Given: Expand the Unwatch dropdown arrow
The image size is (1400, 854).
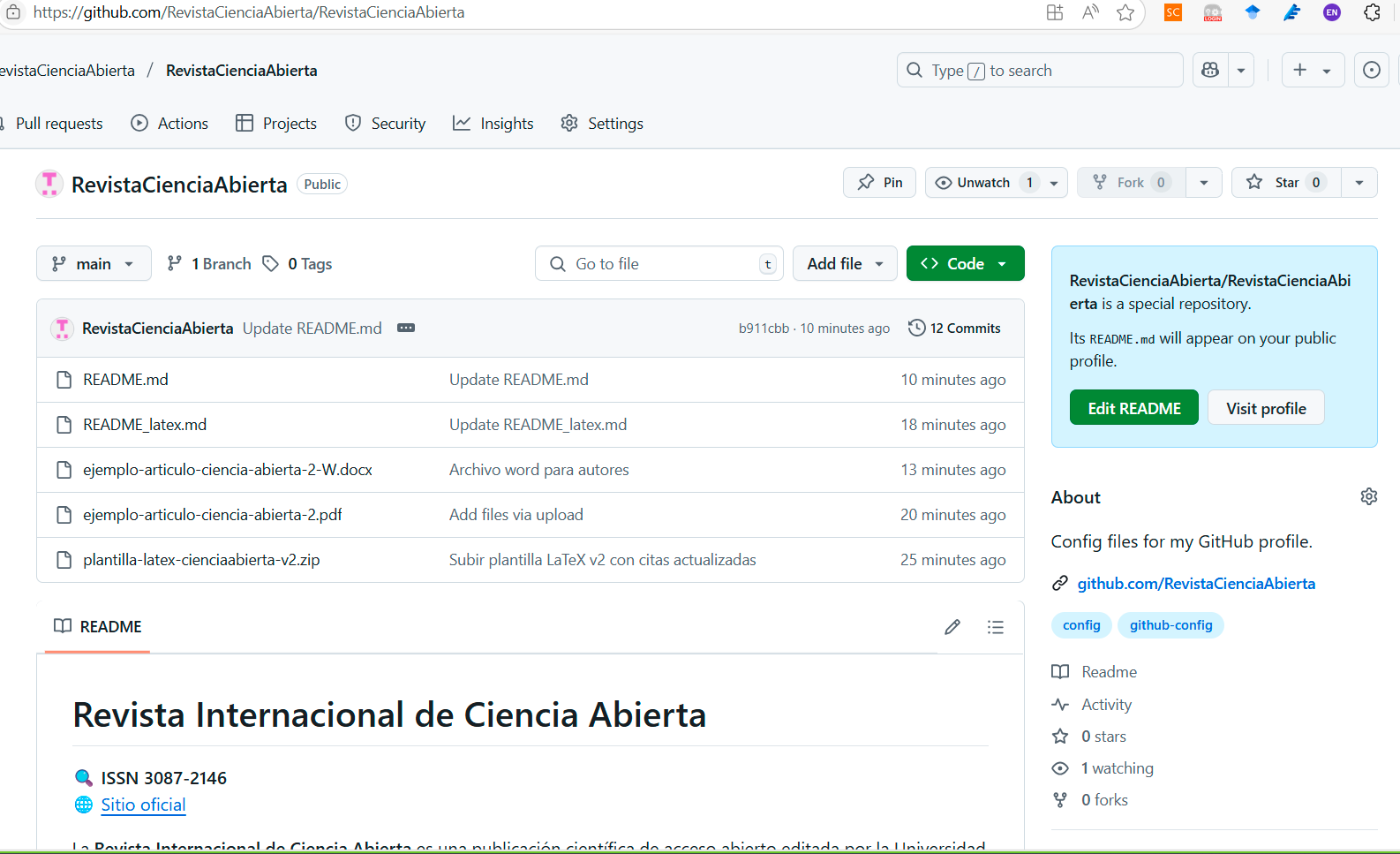Looking at the screenshot, I should (1054, 183).
